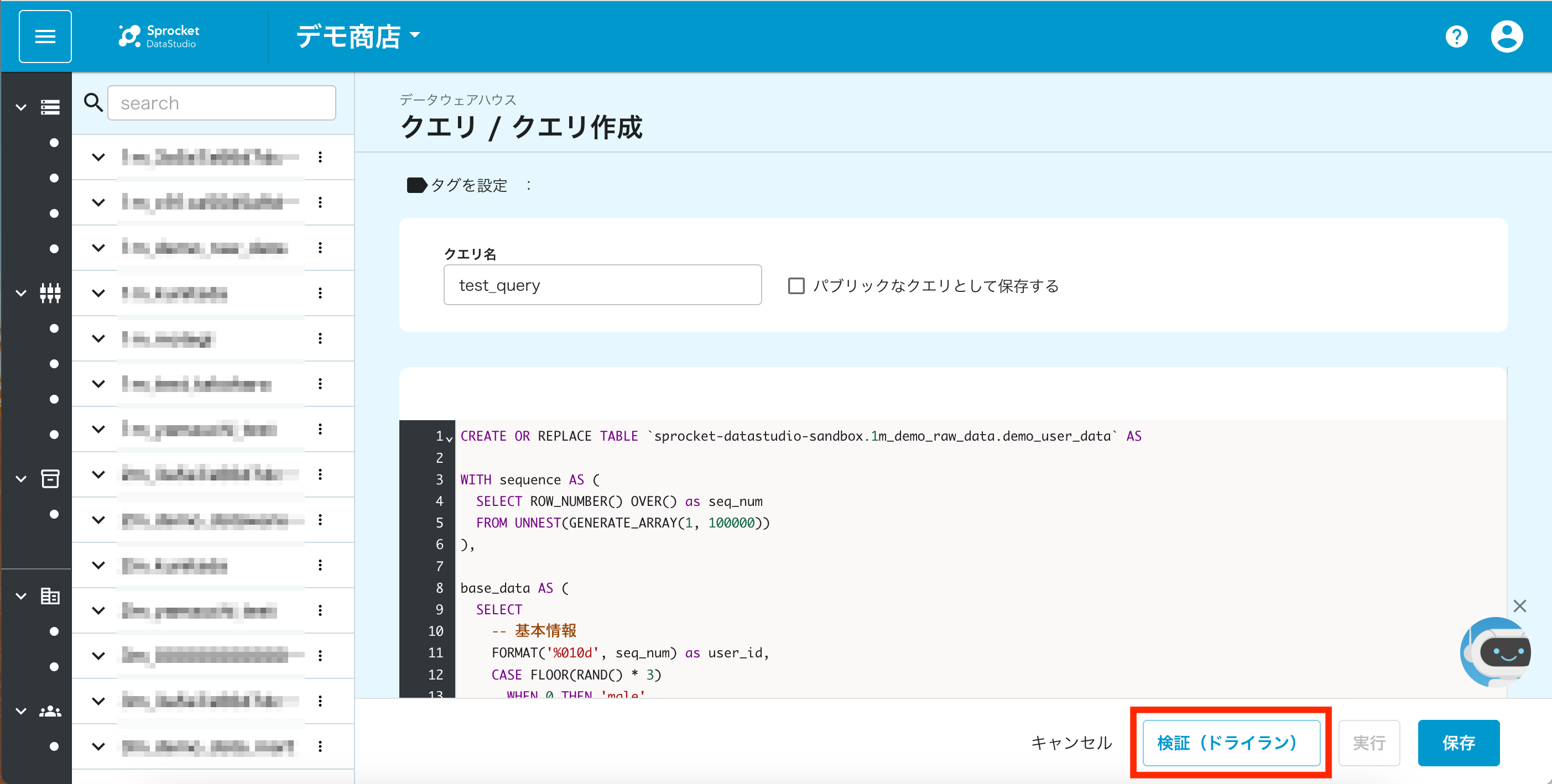
Task: Fold code at line 1 arrow
Action: (450, 439)
